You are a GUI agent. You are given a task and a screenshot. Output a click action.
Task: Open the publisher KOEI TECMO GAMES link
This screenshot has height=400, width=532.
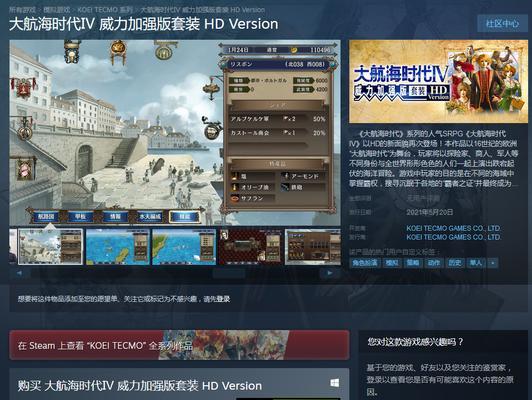pos(453,237)
